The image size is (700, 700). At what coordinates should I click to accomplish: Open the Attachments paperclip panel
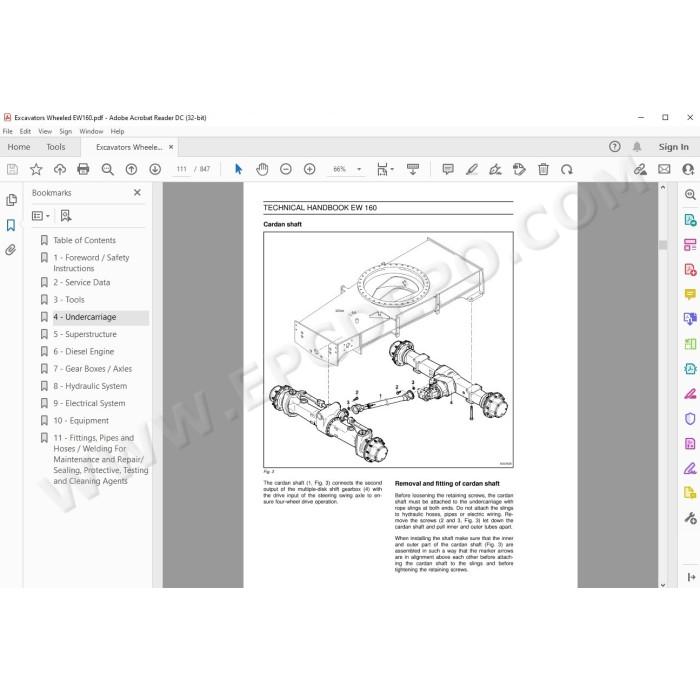point(11,250)
